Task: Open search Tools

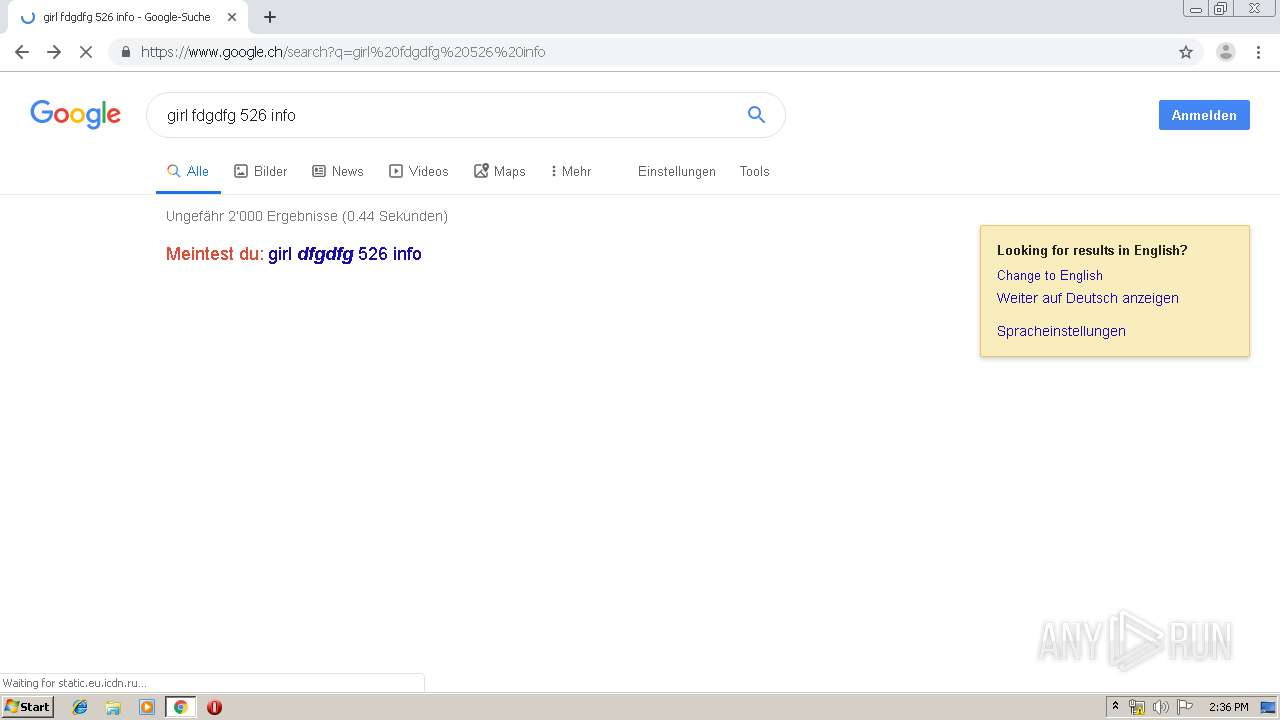Action: pos(755,171)
